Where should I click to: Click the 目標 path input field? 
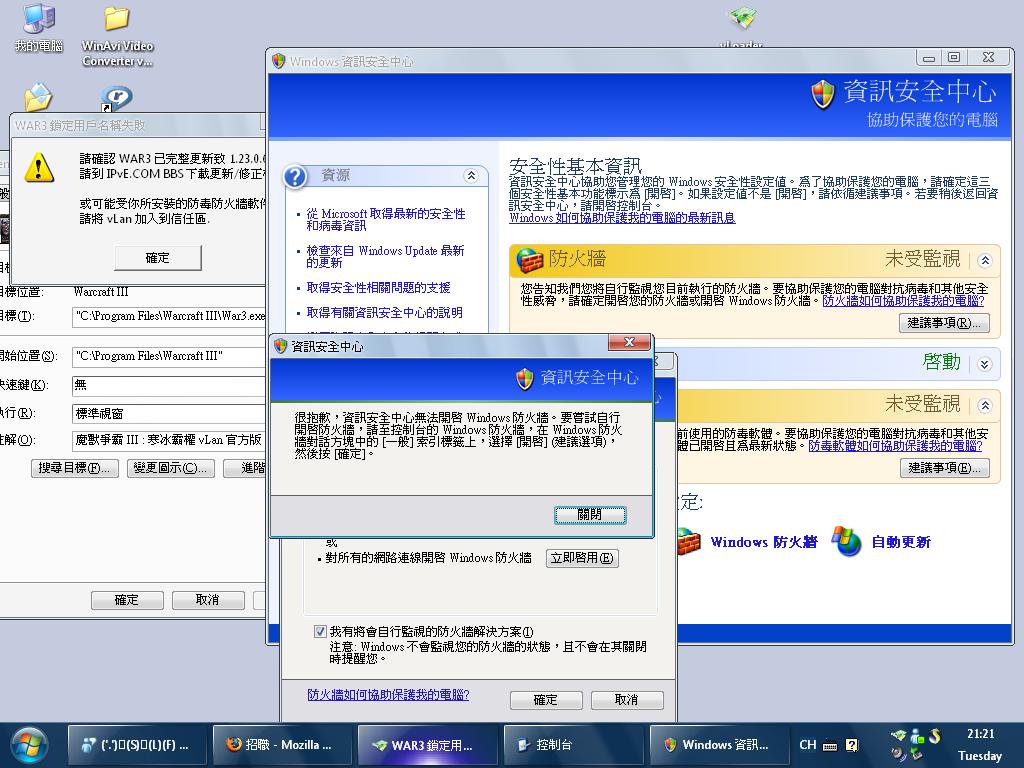click(x=169, y=316)
